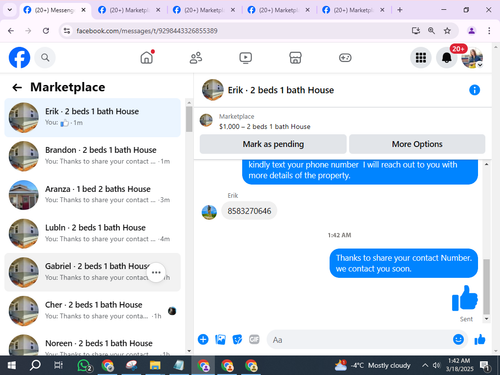Send a thumbs-up like from composer
Image resolution: width=500 pixels, height=375 pixels.
click(480, 340)
